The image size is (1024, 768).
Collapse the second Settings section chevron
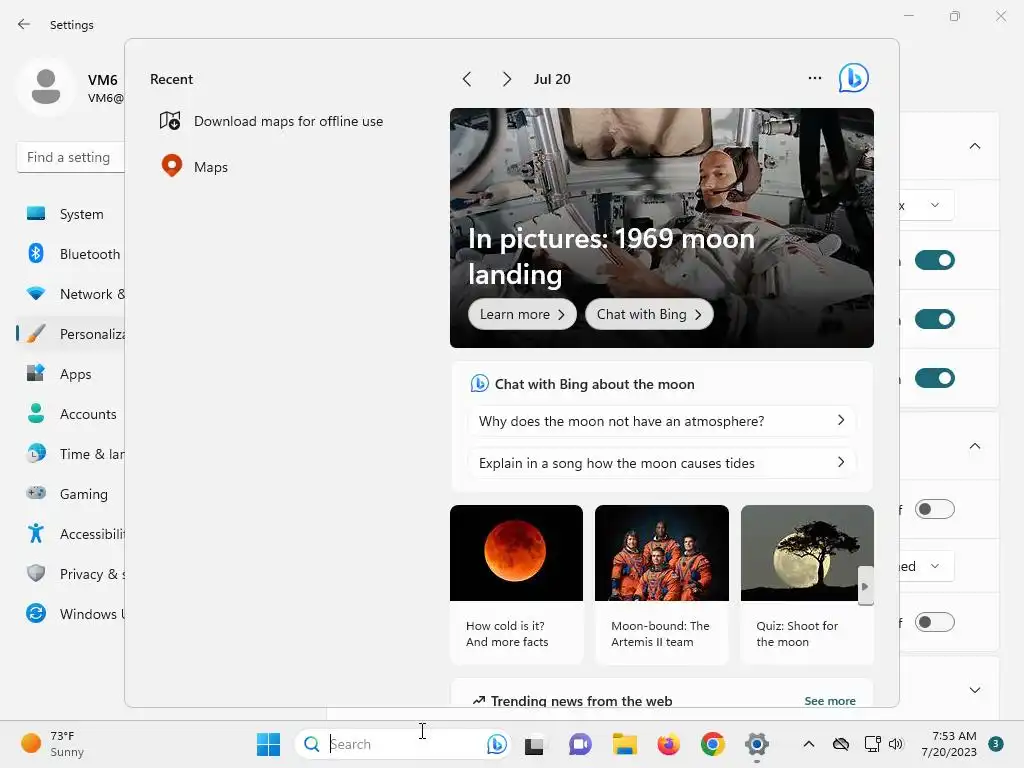pos(974,445)
